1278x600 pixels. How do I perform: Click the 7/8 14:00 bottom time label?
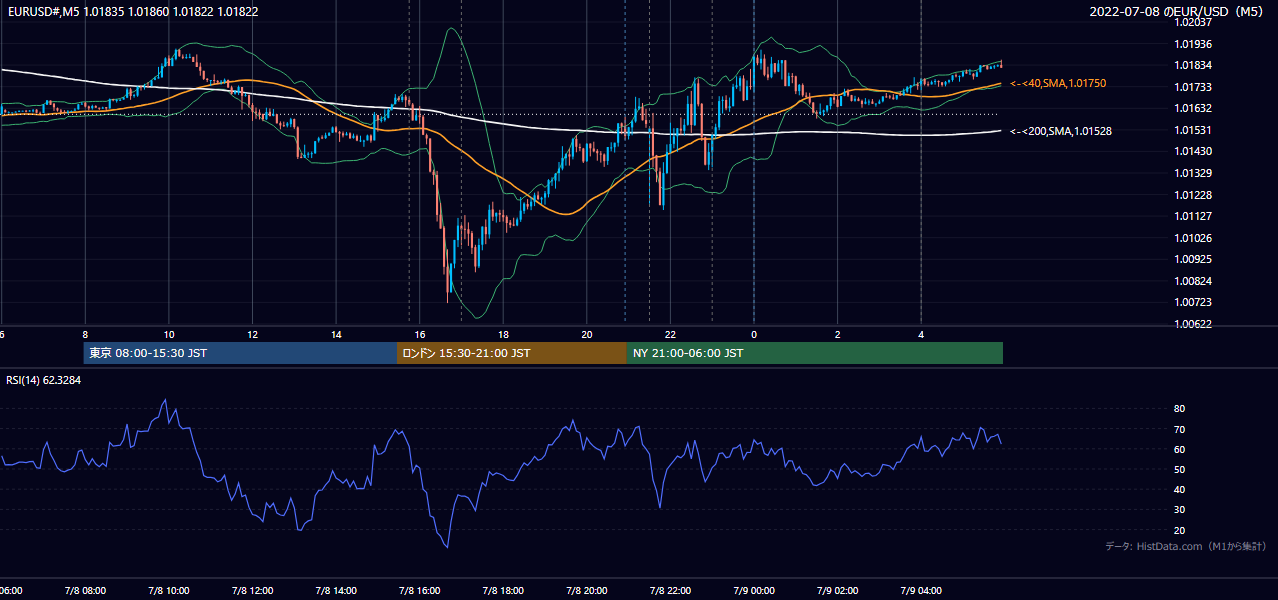coord(336,591)
